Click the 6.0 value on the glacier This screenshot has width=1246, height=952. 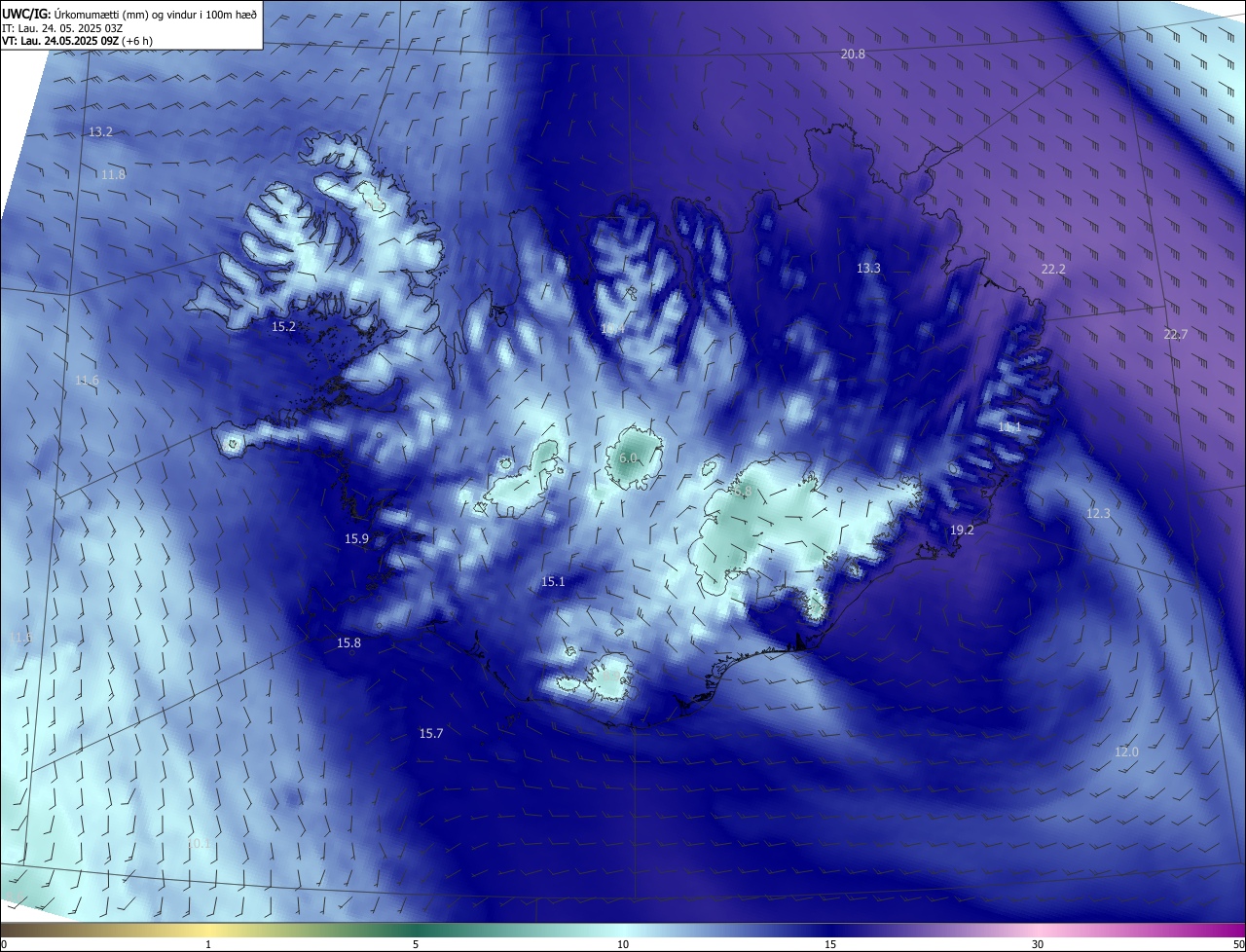point(628,458)
